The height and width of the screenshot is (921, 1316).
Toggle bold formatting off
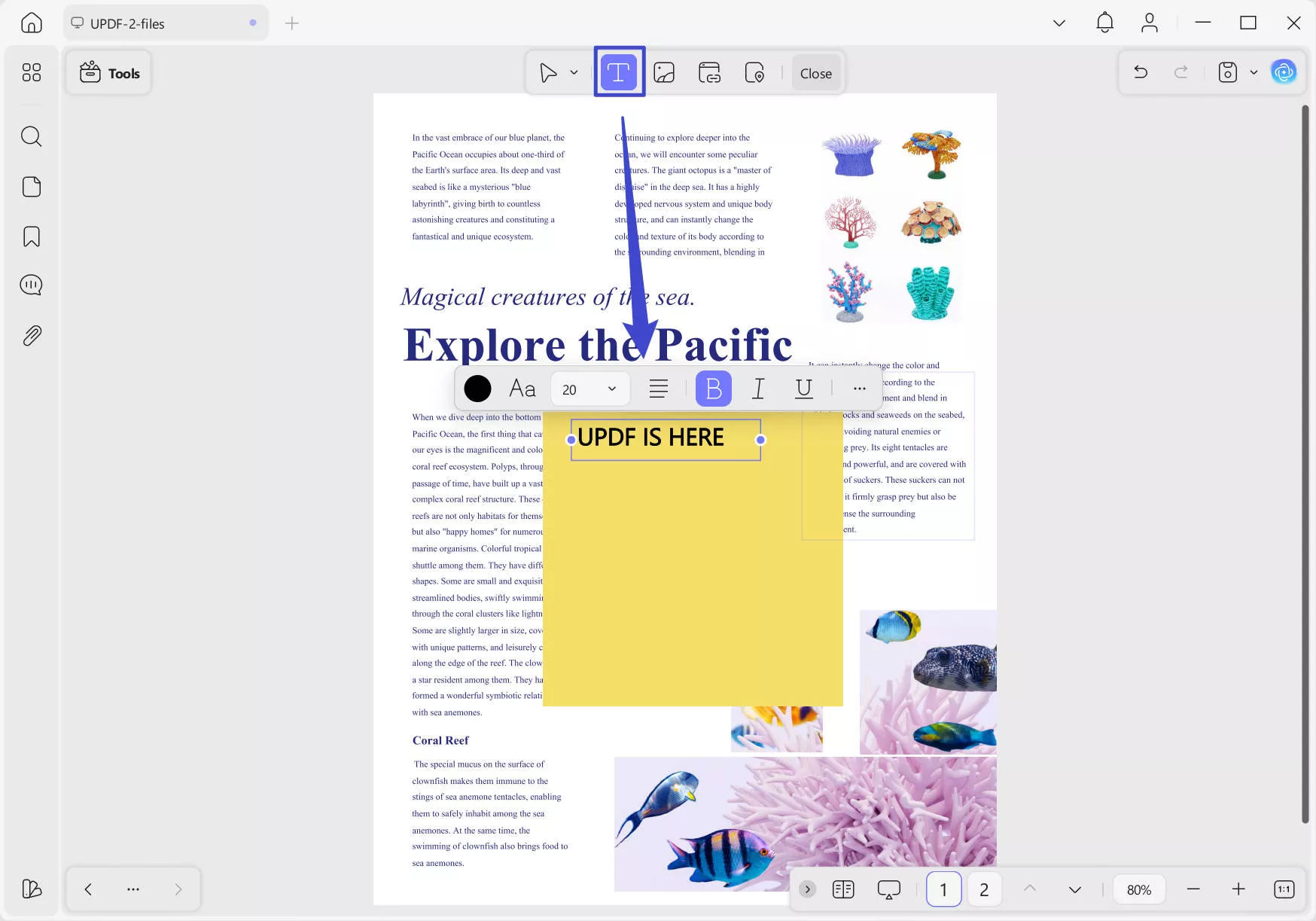point(713,389)
